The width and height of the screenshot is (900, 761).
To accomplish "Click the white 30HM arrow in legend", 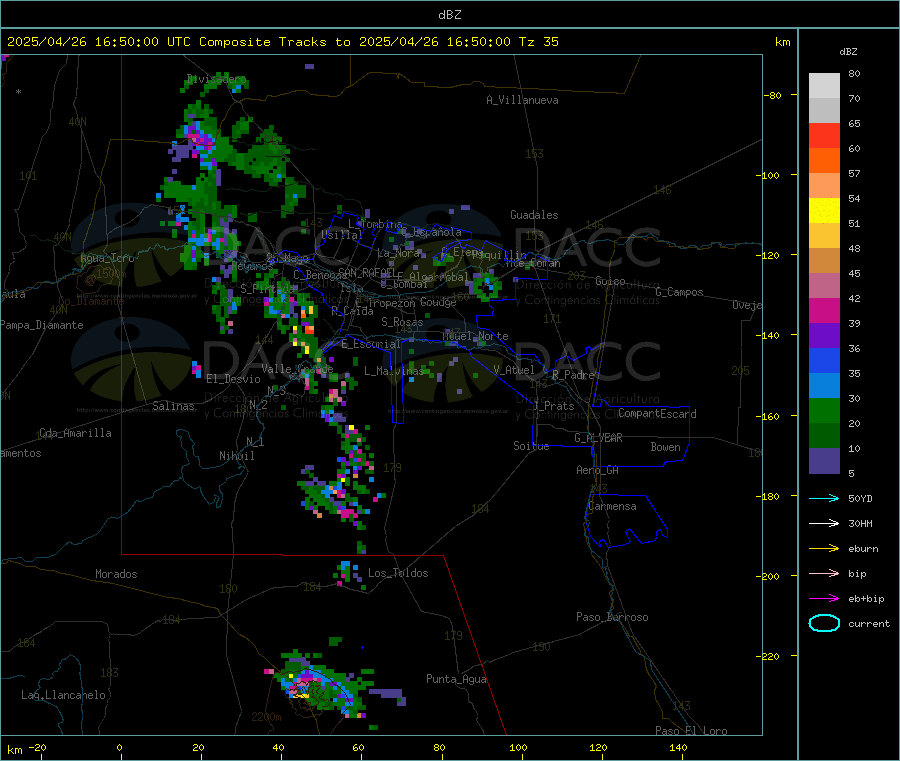I will (824, 523).
